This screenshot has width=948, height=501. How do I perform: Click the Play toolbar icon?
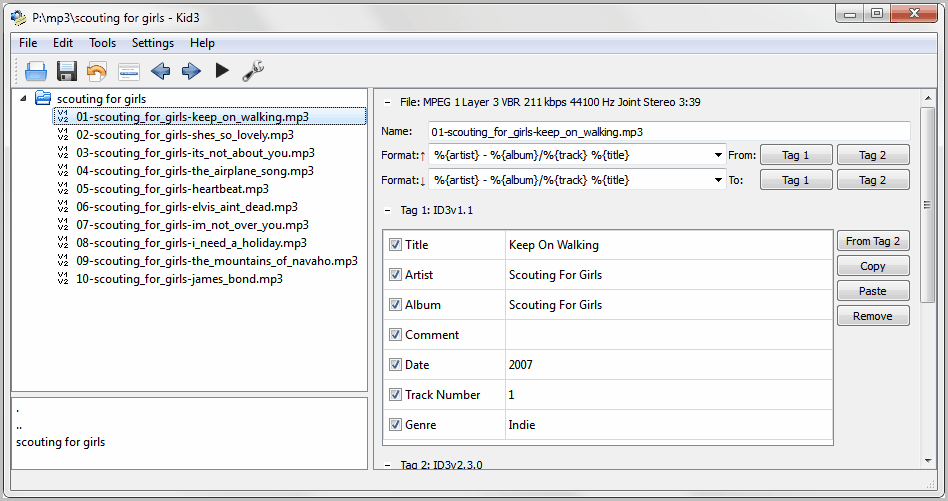[222, 71]
